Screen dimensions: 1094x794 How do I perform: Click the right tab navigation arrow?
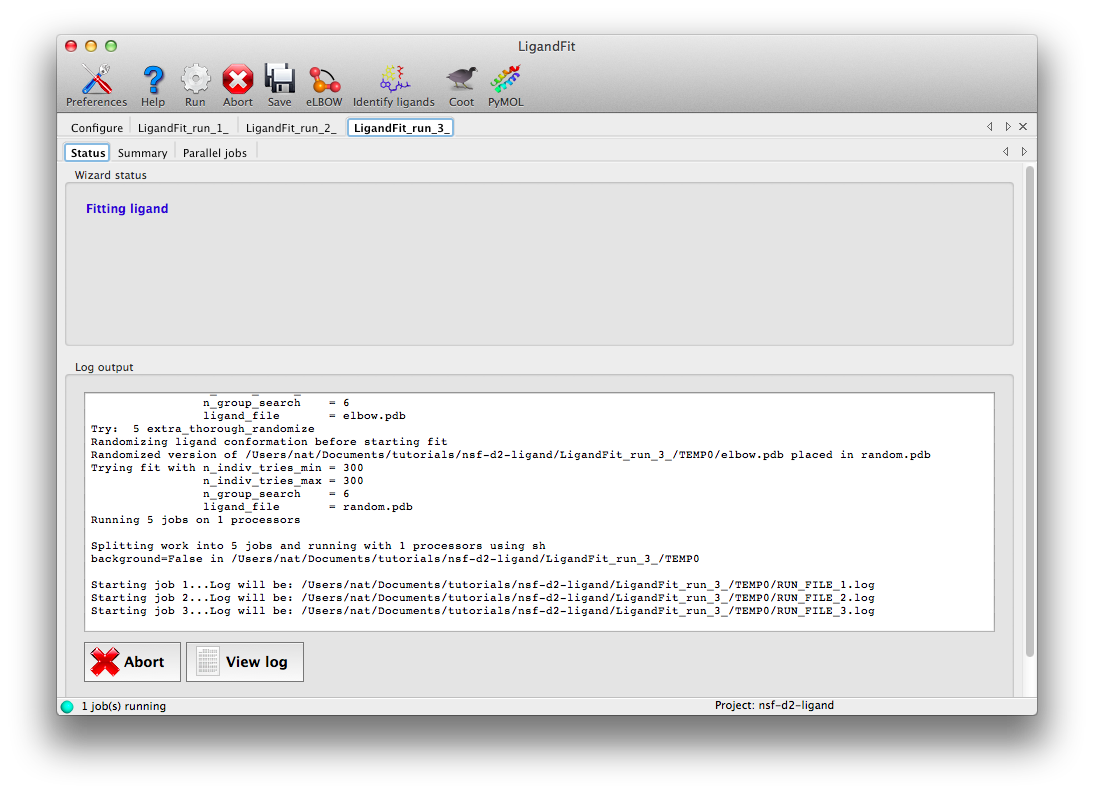[1008, 126]
